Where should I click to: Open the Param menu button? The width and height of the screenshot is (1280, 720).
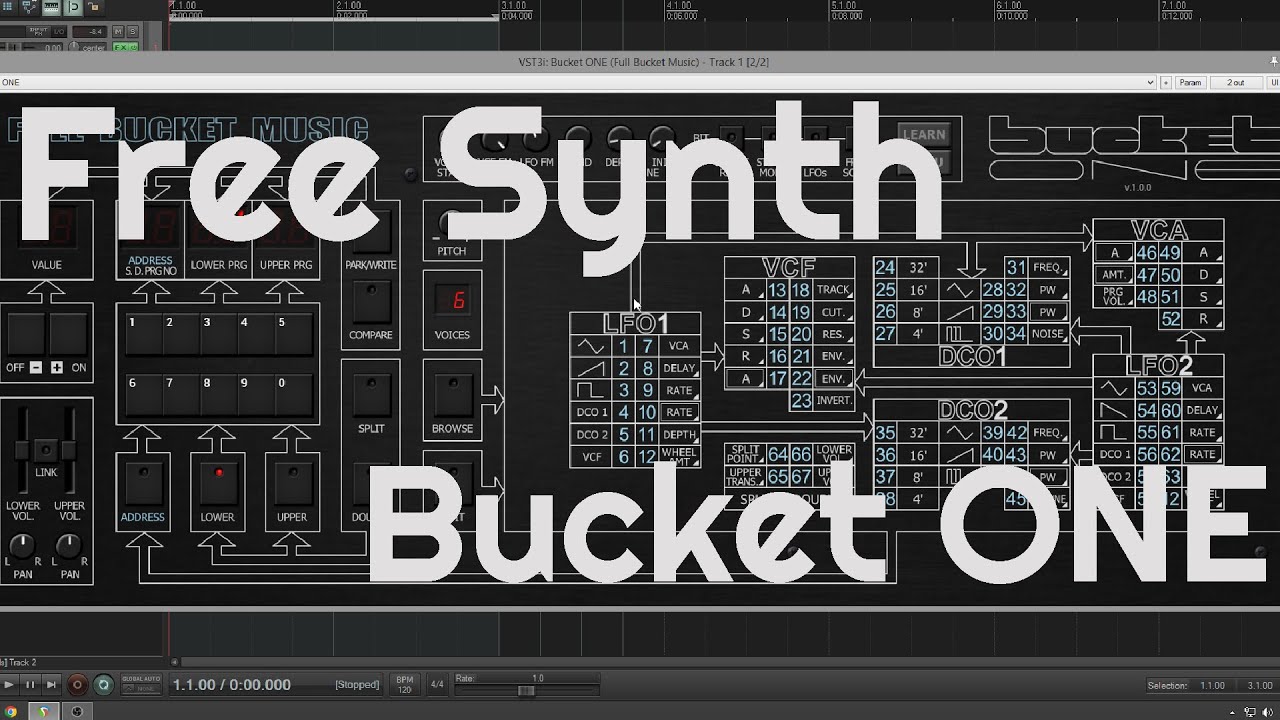coord(1190,82)
